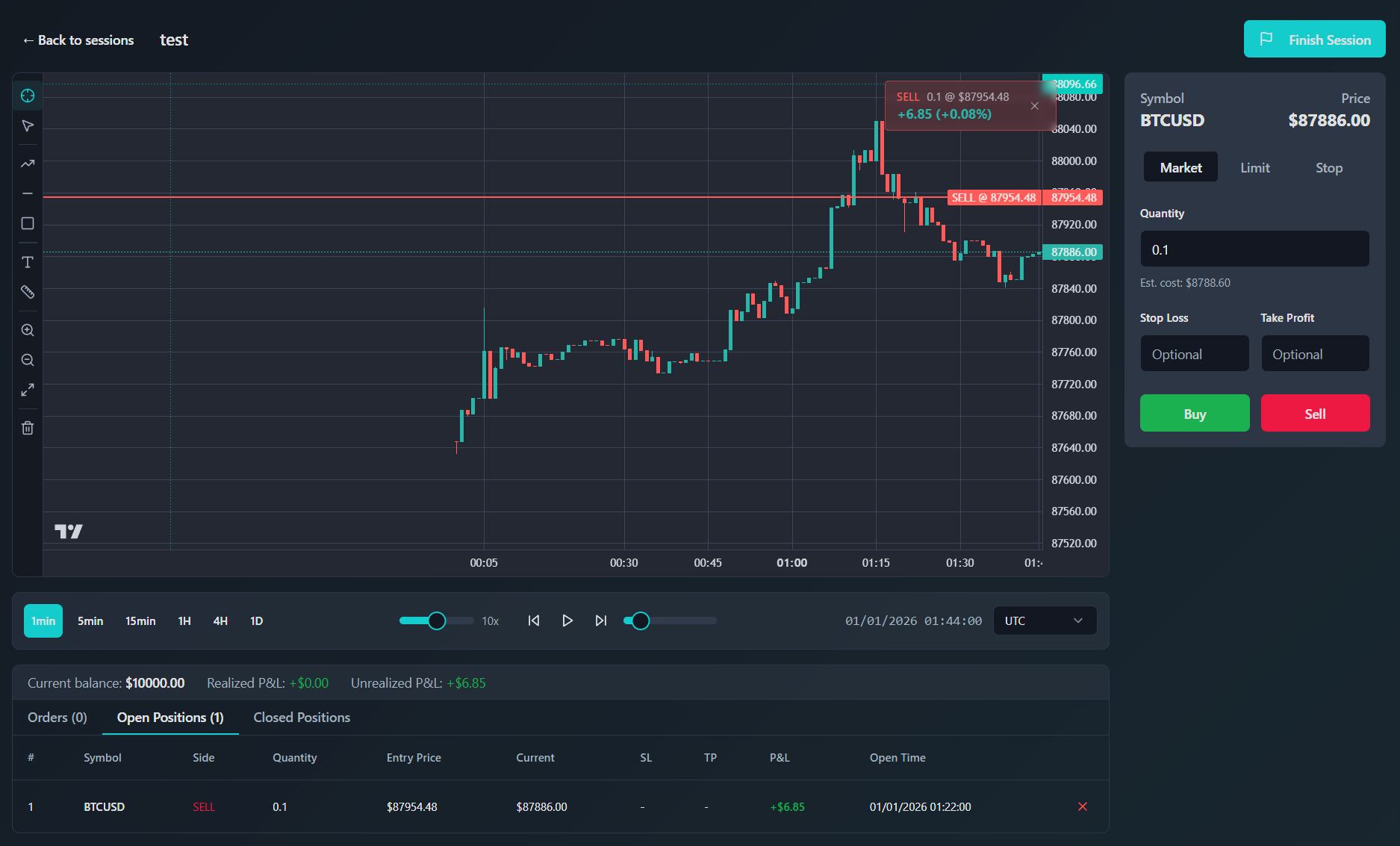Clear all drawings with the trash icon
Screen dimensions: 1400x846
point(28,427)
